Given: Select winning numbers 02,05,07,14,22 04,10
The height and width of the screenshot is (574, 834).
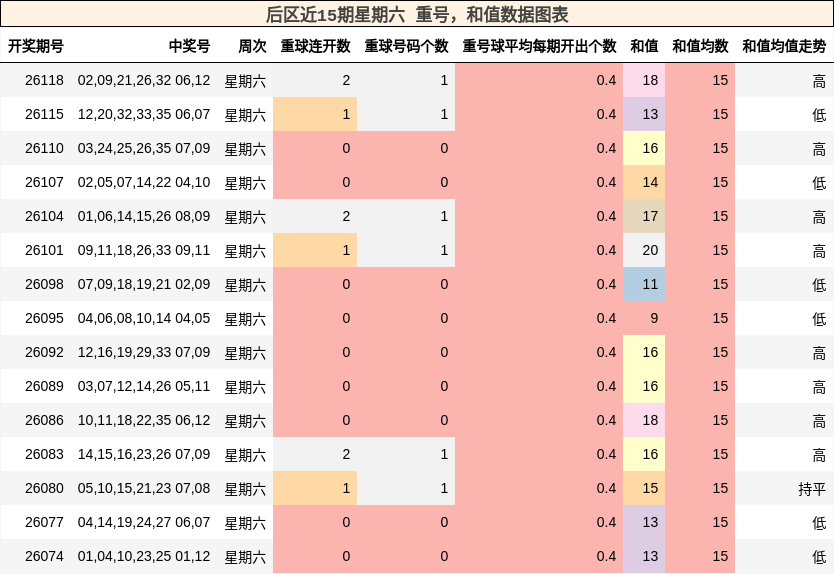Looking at the screenshot, I should (144, 182).
